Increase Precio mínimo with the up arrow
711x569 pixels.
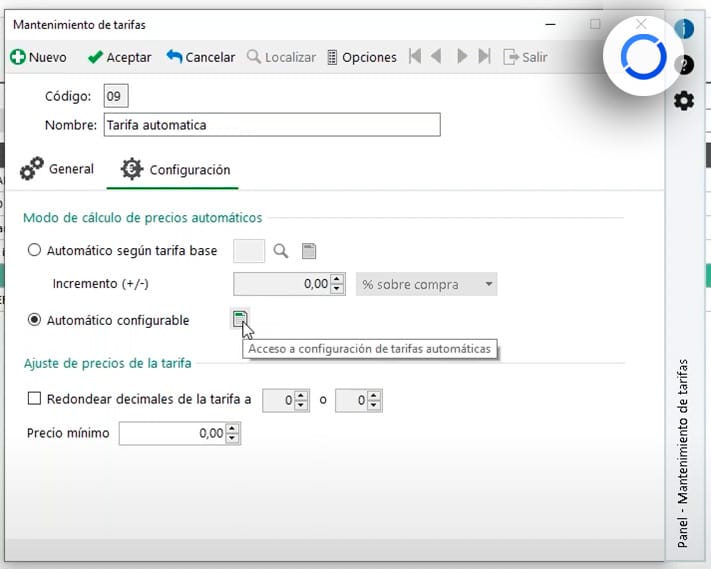point(232,428)
